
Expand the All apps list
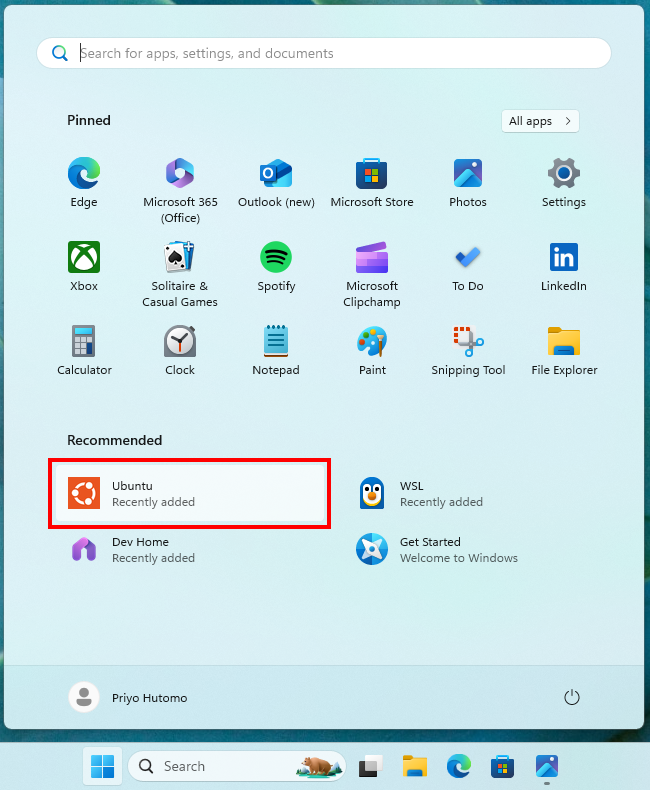pos(540,121)
